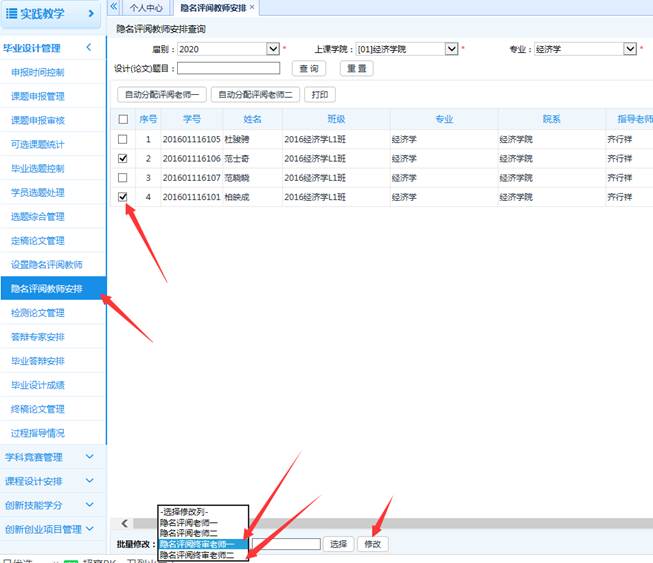Expand the 创新技能学分 section

pos(89,505)
